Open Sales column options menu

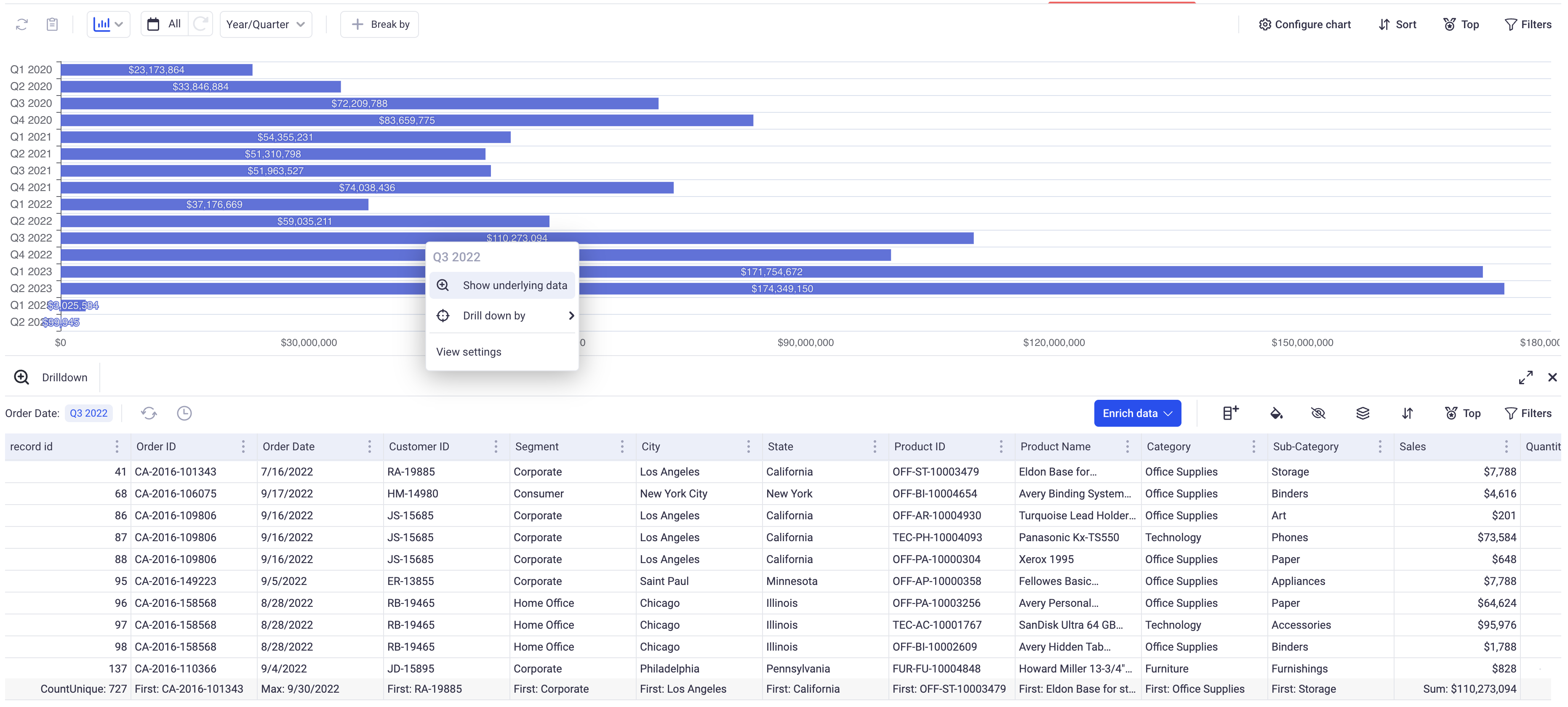tap(1506, 447)
